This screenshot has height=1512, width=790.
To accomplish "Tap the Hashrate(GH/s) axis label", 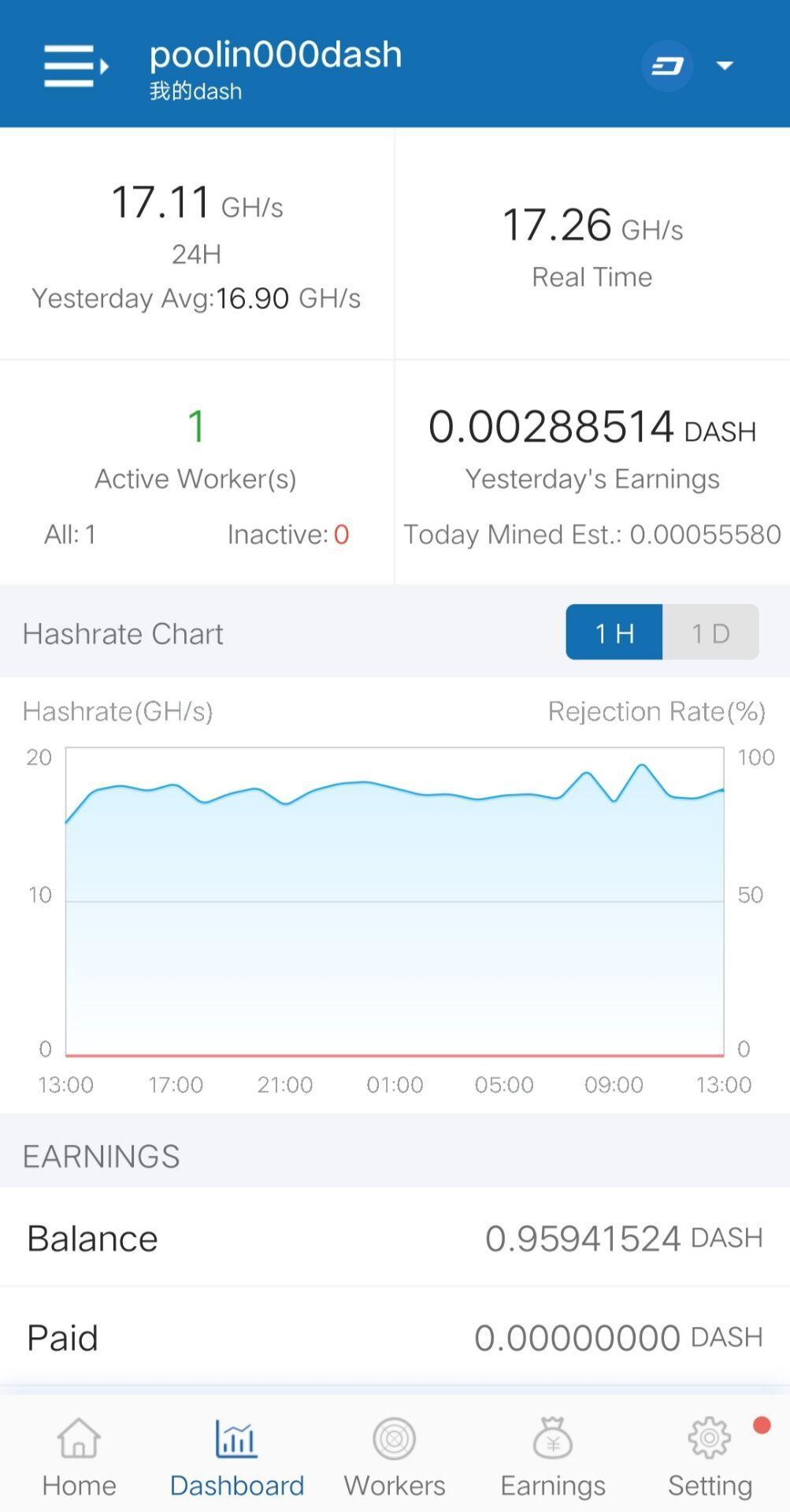I will (x=118, y=712).
